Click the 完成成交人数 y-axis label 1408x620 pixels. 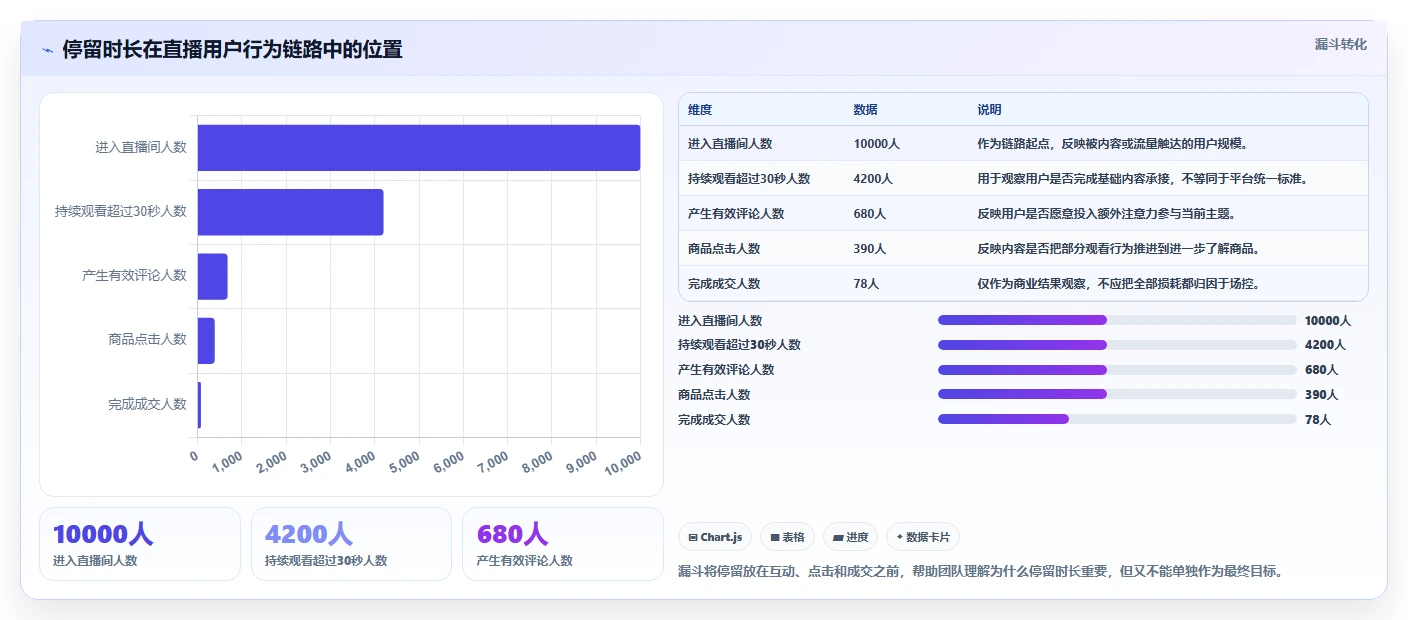click(147, 405)
